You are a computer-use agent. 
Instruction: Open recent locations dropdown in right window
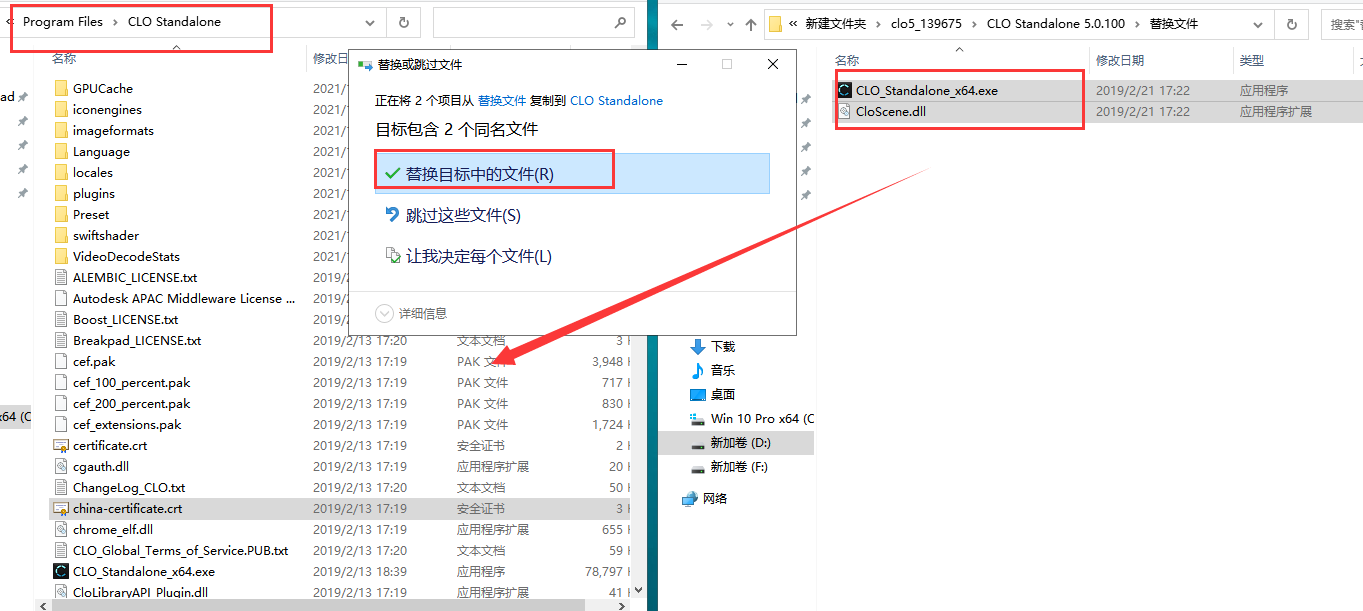pyautogui.click(x=730, y=25)
